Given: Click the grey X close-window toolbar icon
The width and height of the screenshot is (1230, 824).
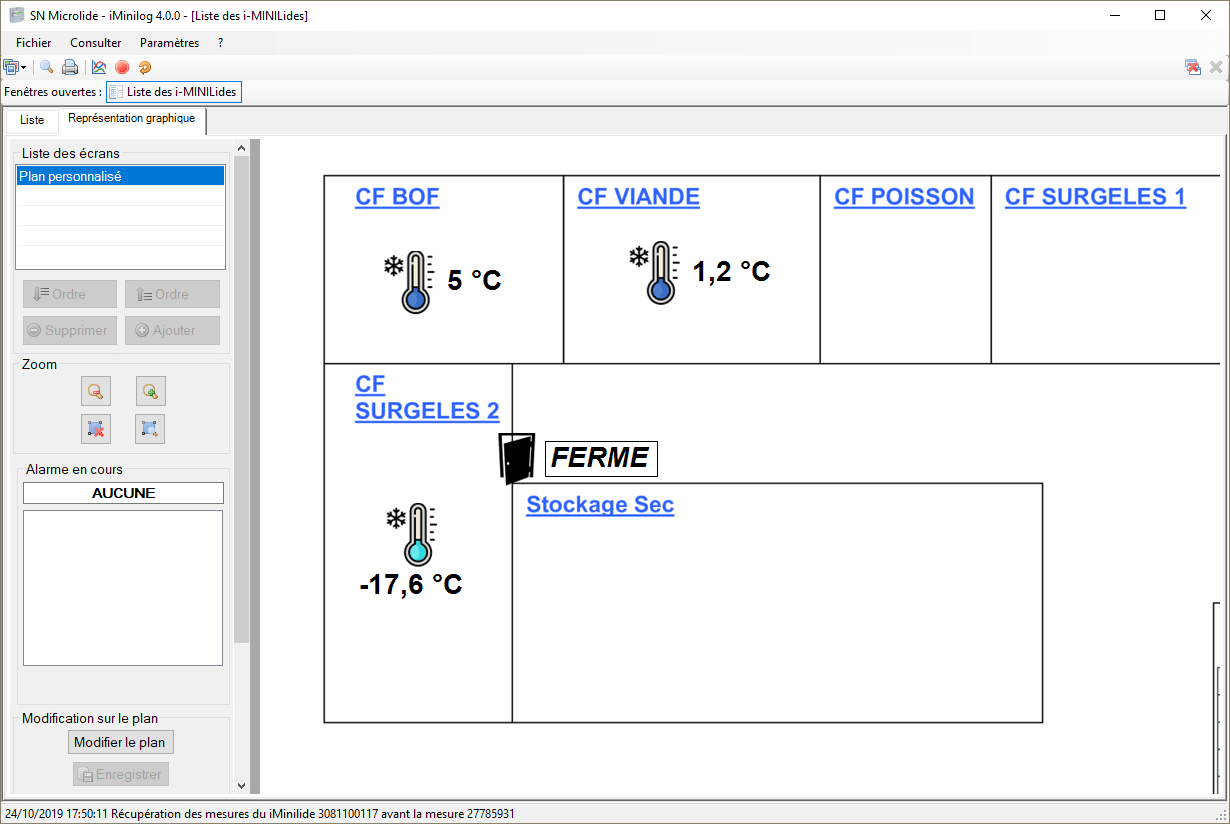Looking at the screenshot, I should point(1216,67).
